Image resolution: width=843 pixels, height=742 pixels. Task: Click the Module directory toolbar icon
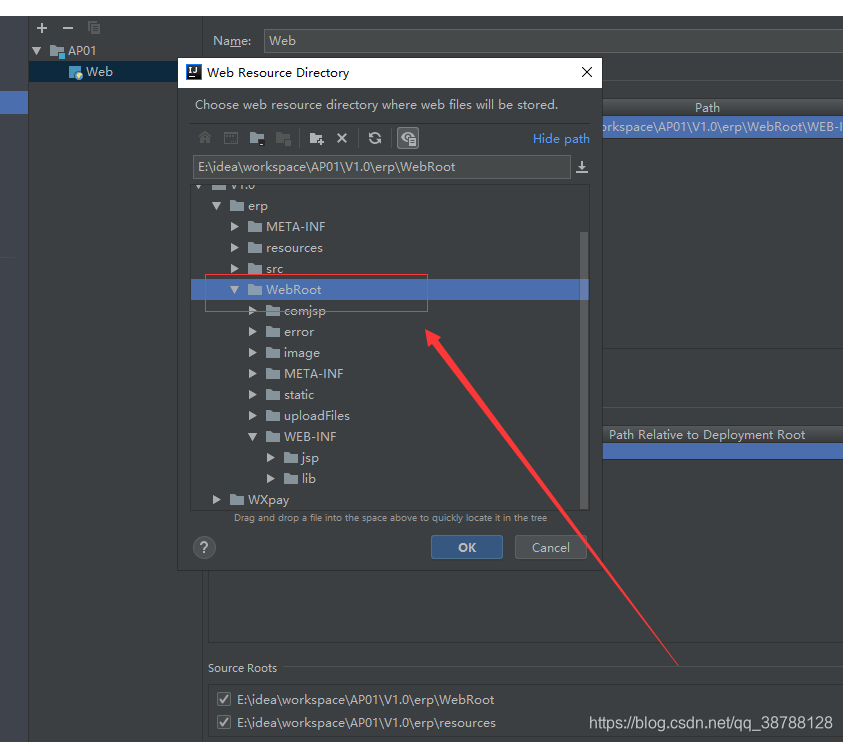[x=283, y=138]
